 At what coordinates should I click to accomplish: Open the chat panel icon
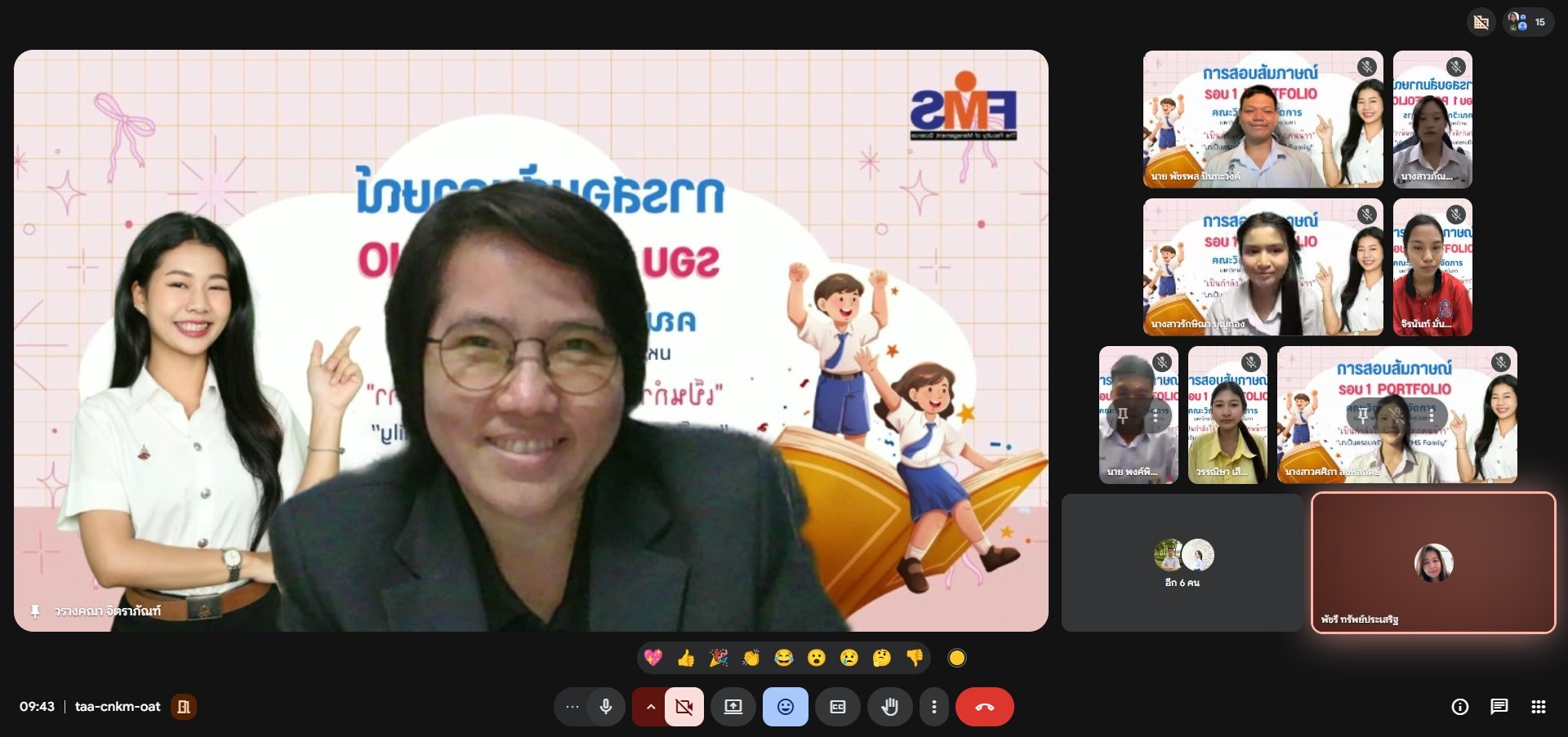pos(1499,707)
